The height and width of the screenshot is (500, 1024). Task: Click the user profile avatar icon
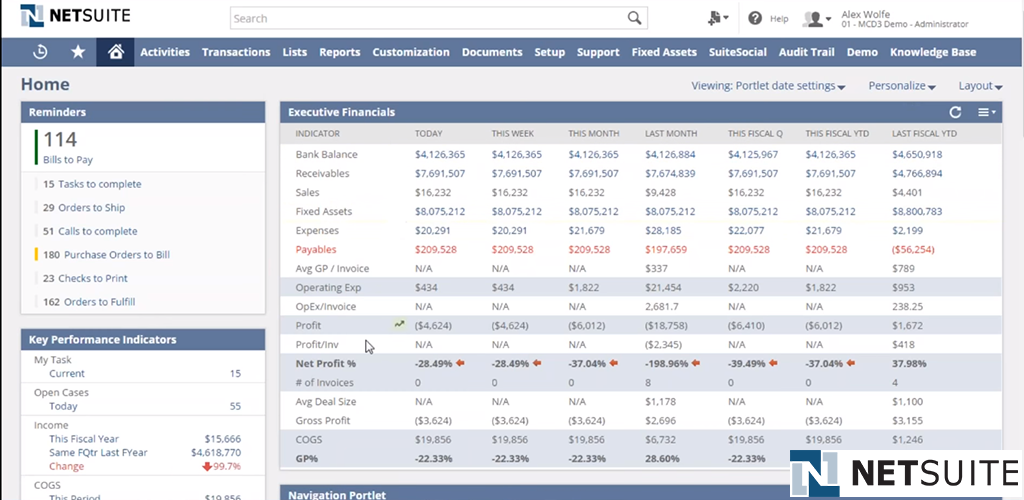pos(815,18)
